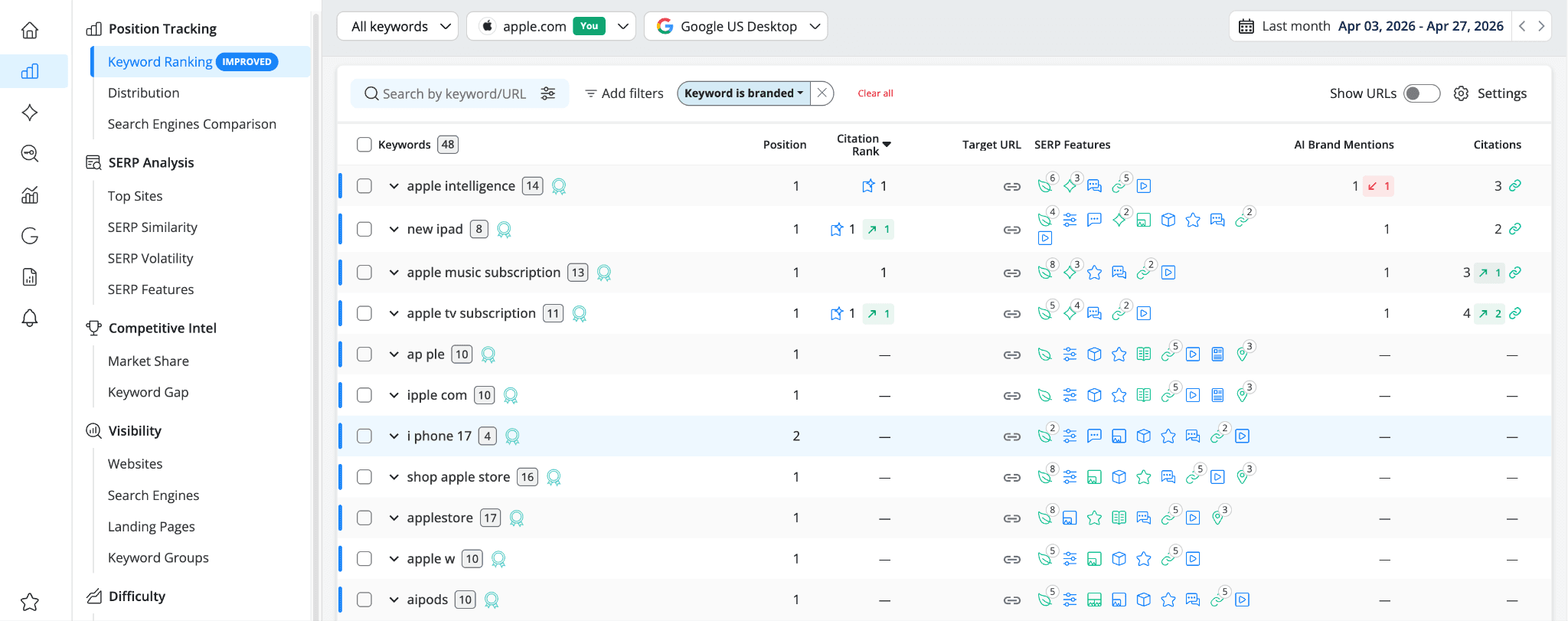The width and height of the screenshot is (1568, 621).
Task: Click the apple music subscription keyword text
Action: pyautogui.click(x=484, y=273)
